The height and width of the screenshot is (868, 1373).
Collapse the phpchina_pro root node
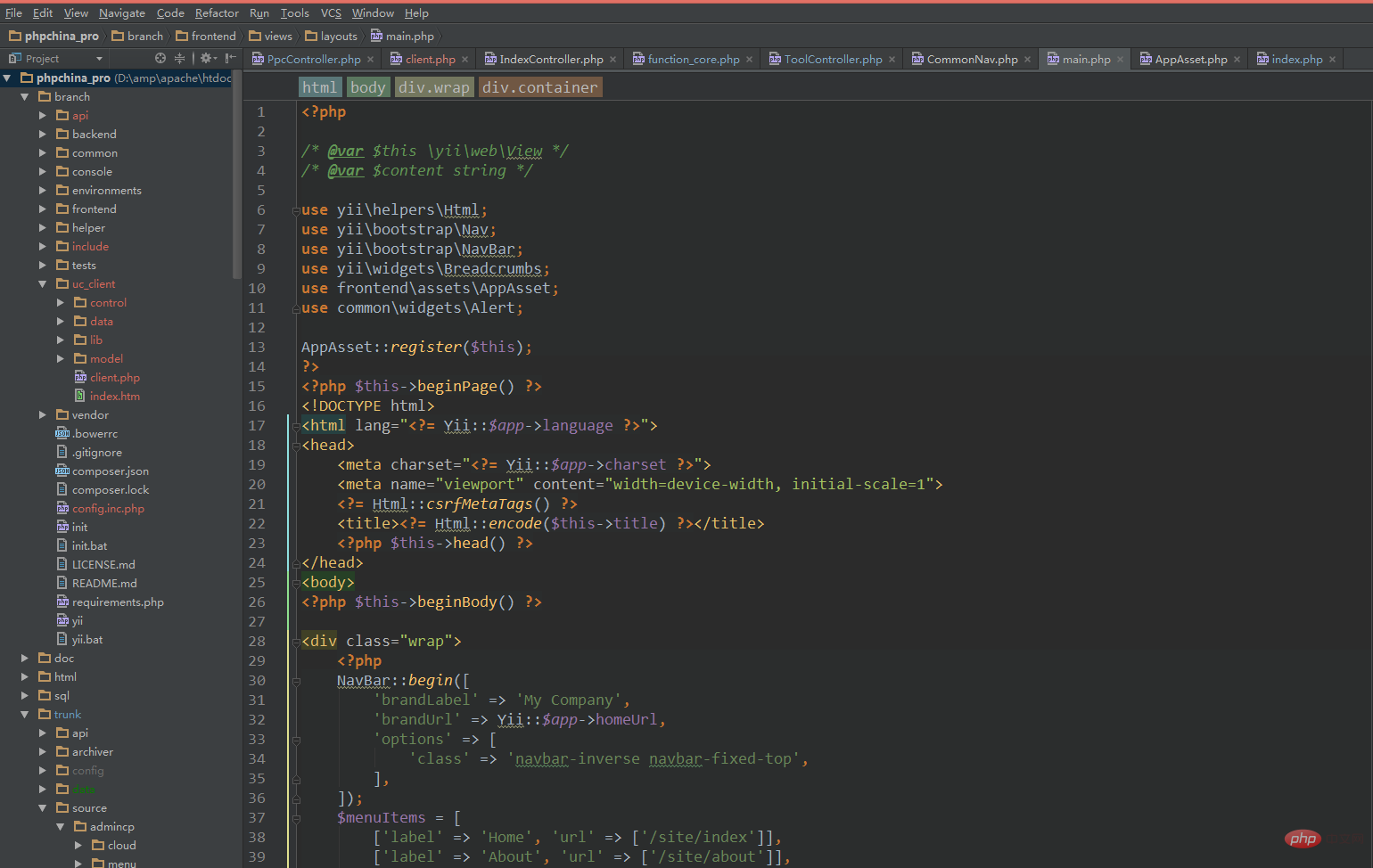(x=8, y=78)
